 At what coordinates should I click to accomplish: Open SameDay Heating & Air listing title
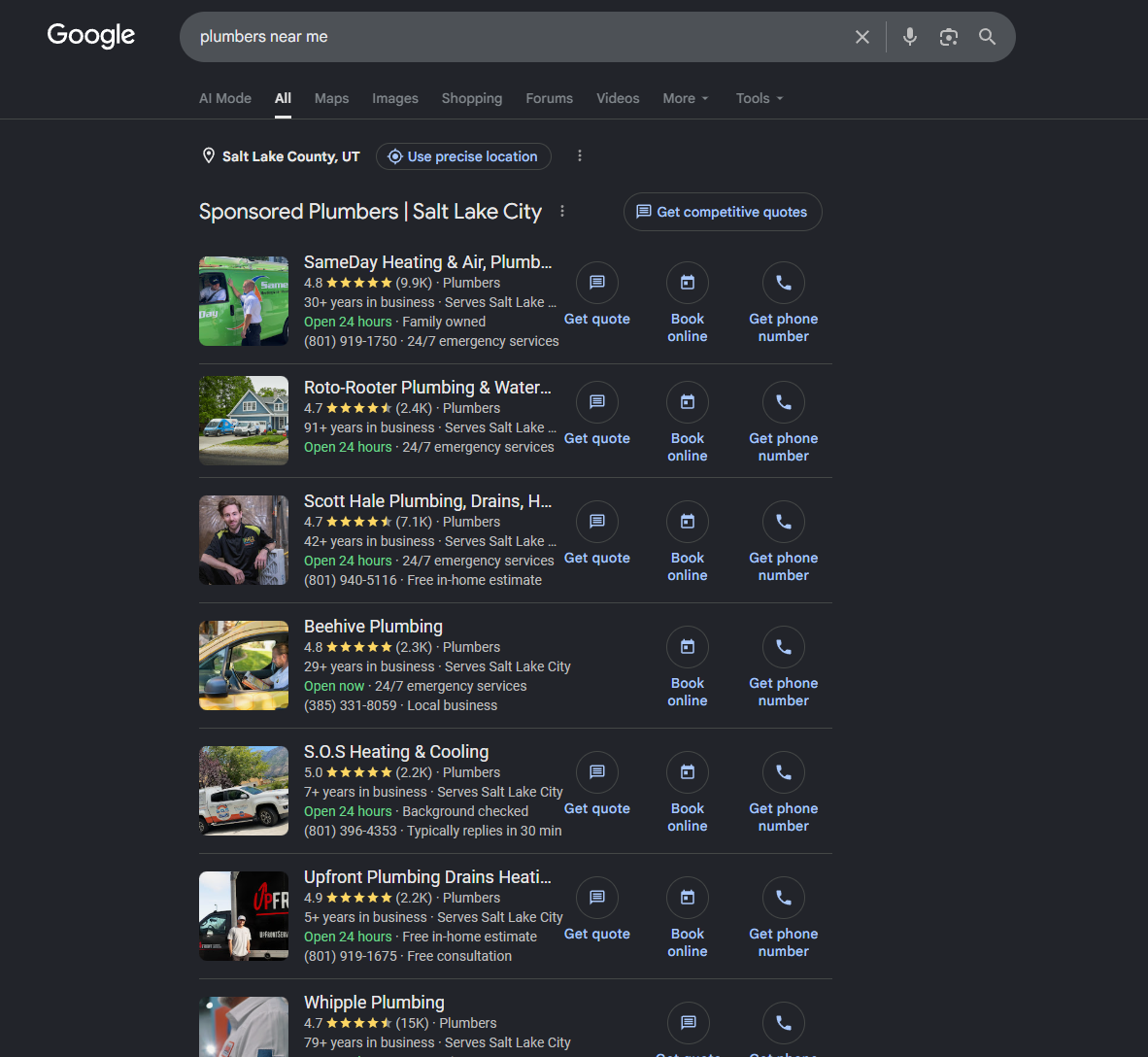tap(427, 262)
